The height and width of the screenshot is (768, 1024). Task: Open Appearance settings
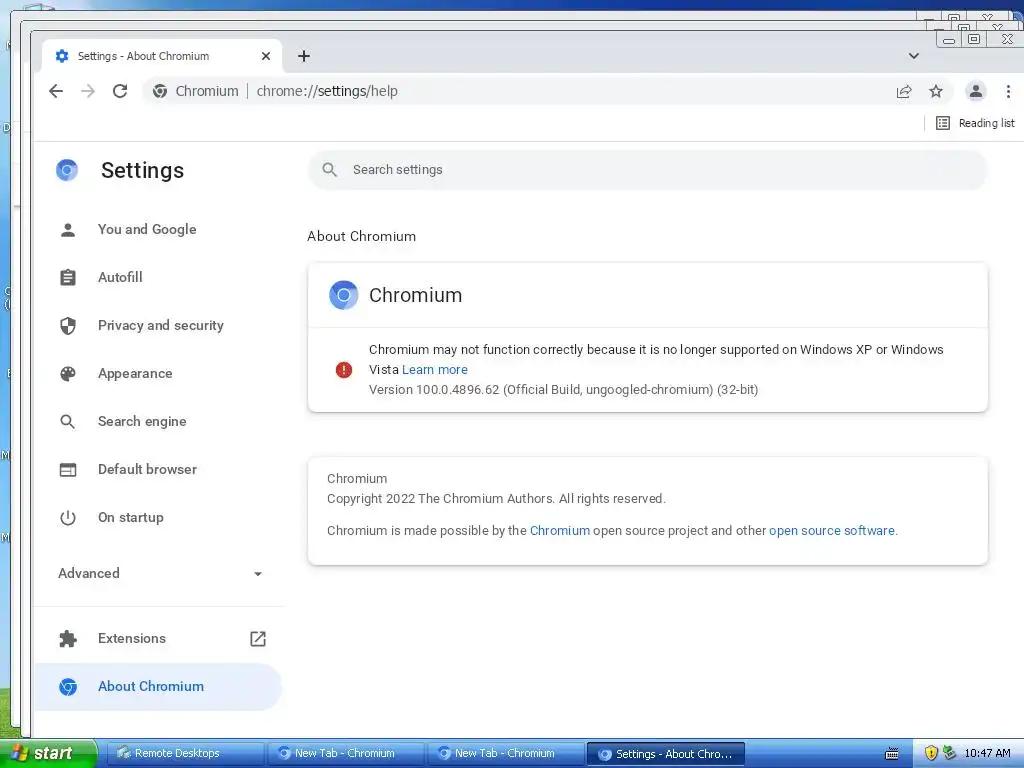pos(135,374)
